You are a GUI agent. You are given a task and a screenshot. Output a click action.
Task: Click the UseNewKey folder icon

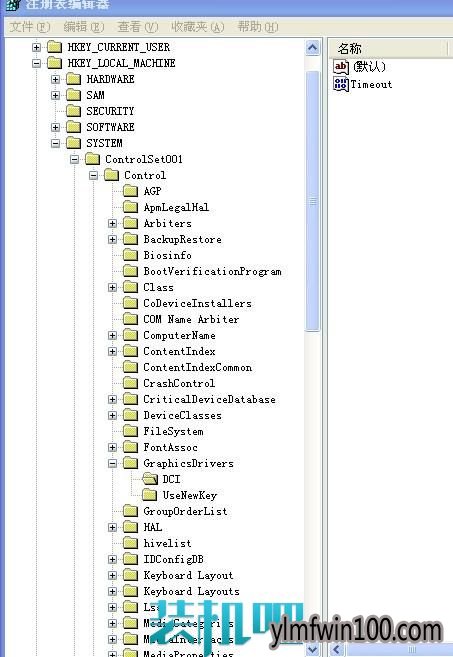pos(150,495)
